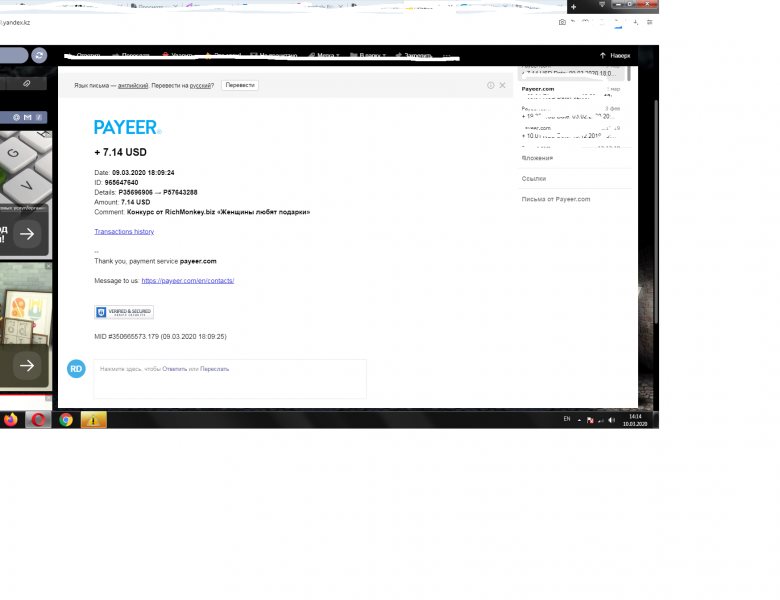Click the 7.14 USD amount text
The width and height of the screenshot is (780, 600).
(120, 152)
